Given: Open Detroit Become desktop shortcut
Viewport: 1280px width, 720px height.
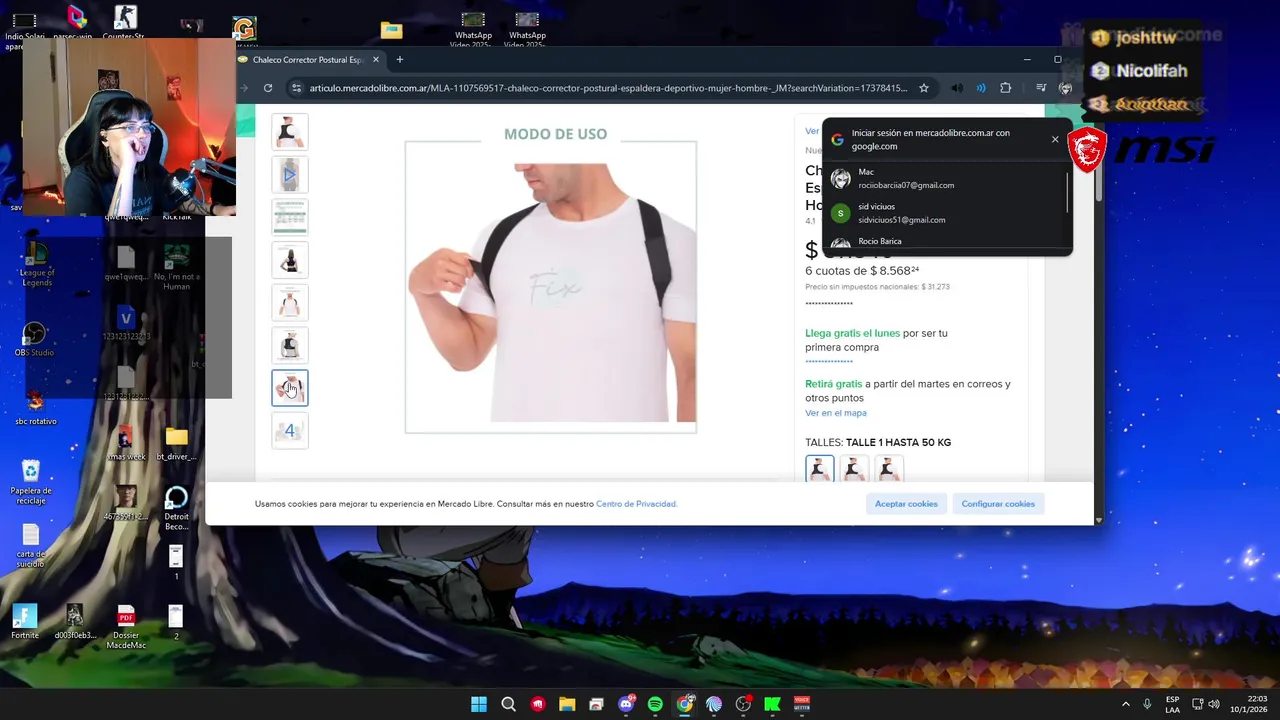Looking at the screenshot, I should 176,508.
